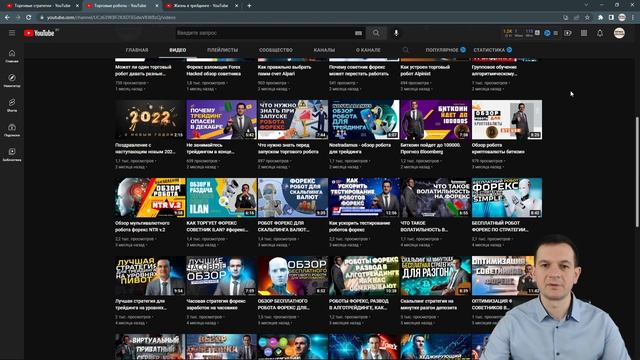Screen dimensions: 640x360
Task: Open ПЛЕЙЛИСТЫ channel tab
Action: (x=222, y=50)
